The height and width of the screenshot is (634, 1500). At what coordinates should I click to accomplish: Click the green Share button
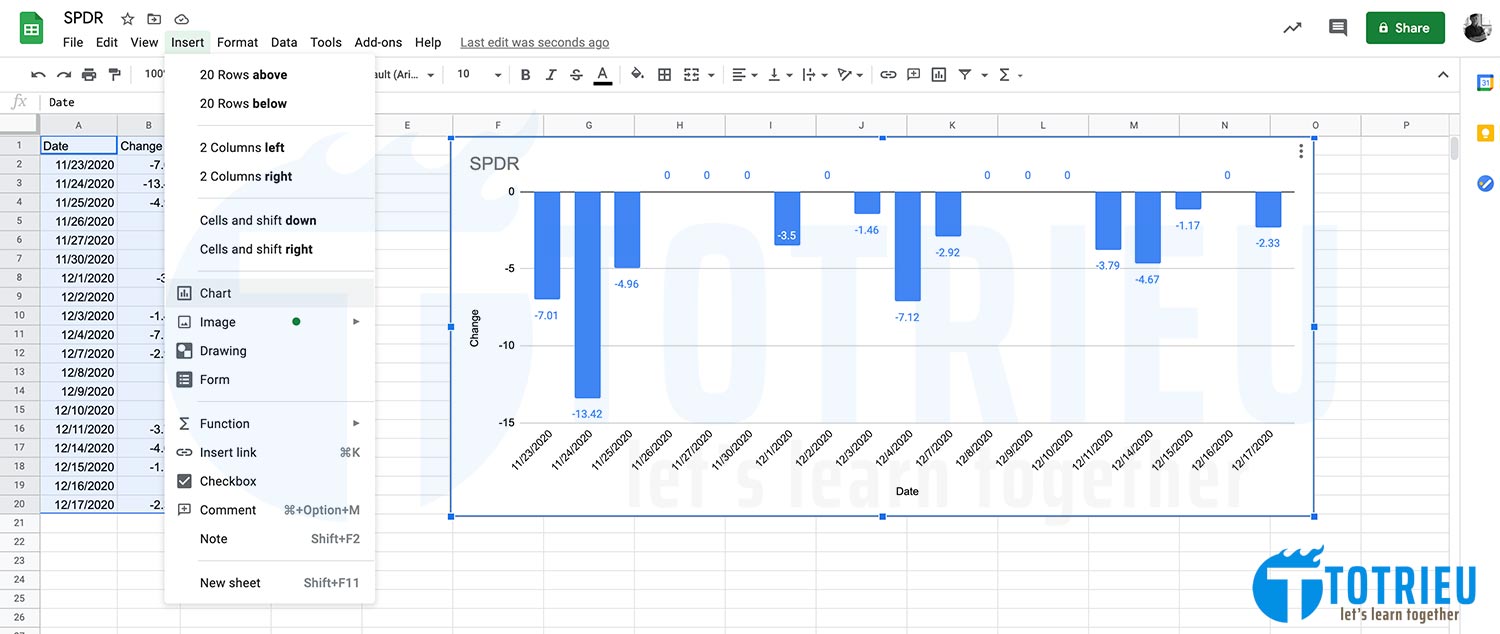click(x=1405, y=28)
